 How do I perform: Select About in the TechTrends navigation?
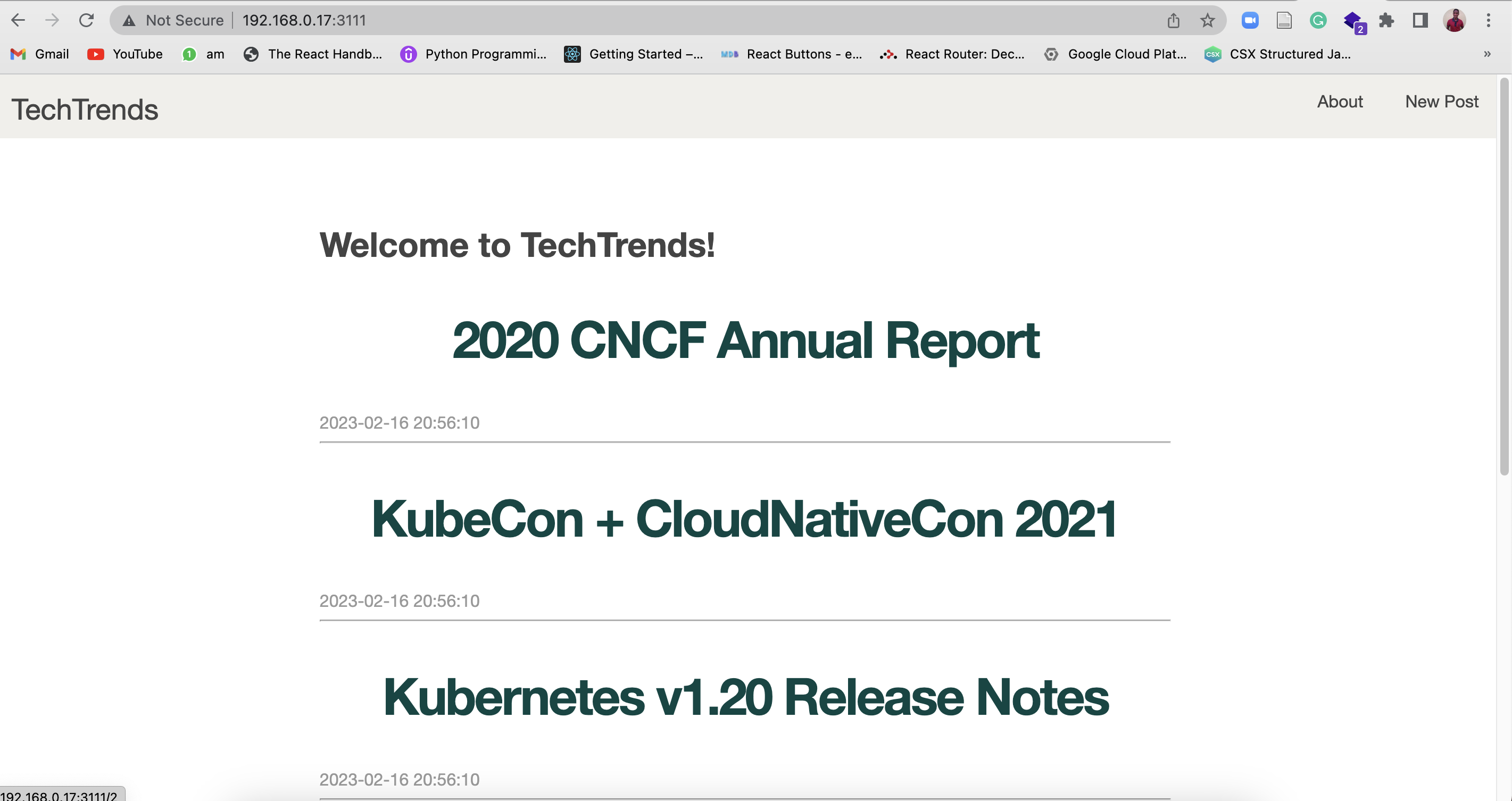point(1341,102)
